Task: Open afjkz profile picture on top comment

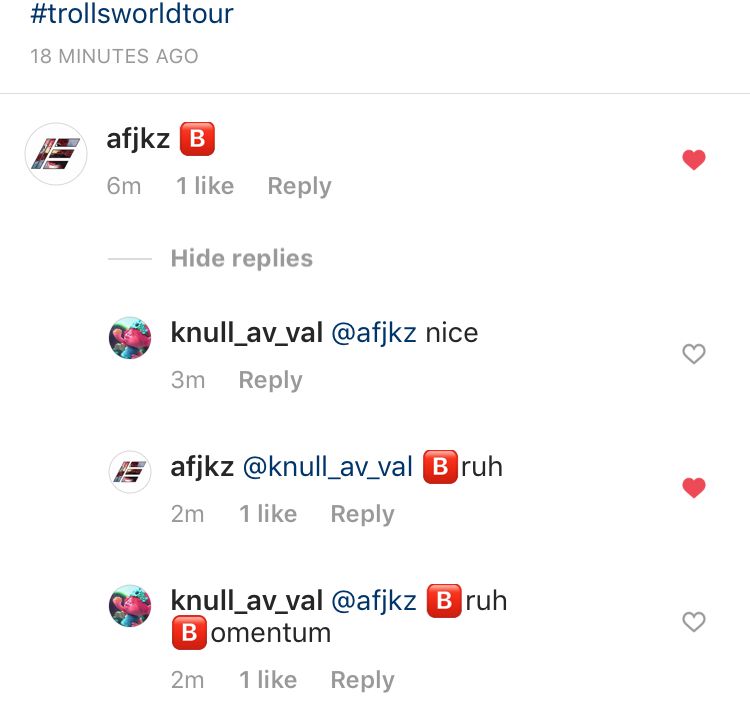Action: pyautogui.click(x=56, y=154)
